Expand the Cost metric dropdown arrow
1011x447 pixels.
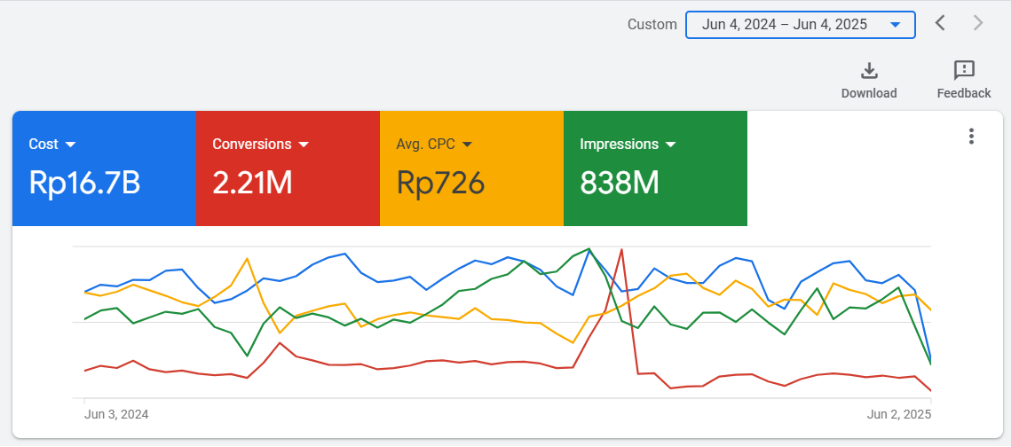(70, 144)
